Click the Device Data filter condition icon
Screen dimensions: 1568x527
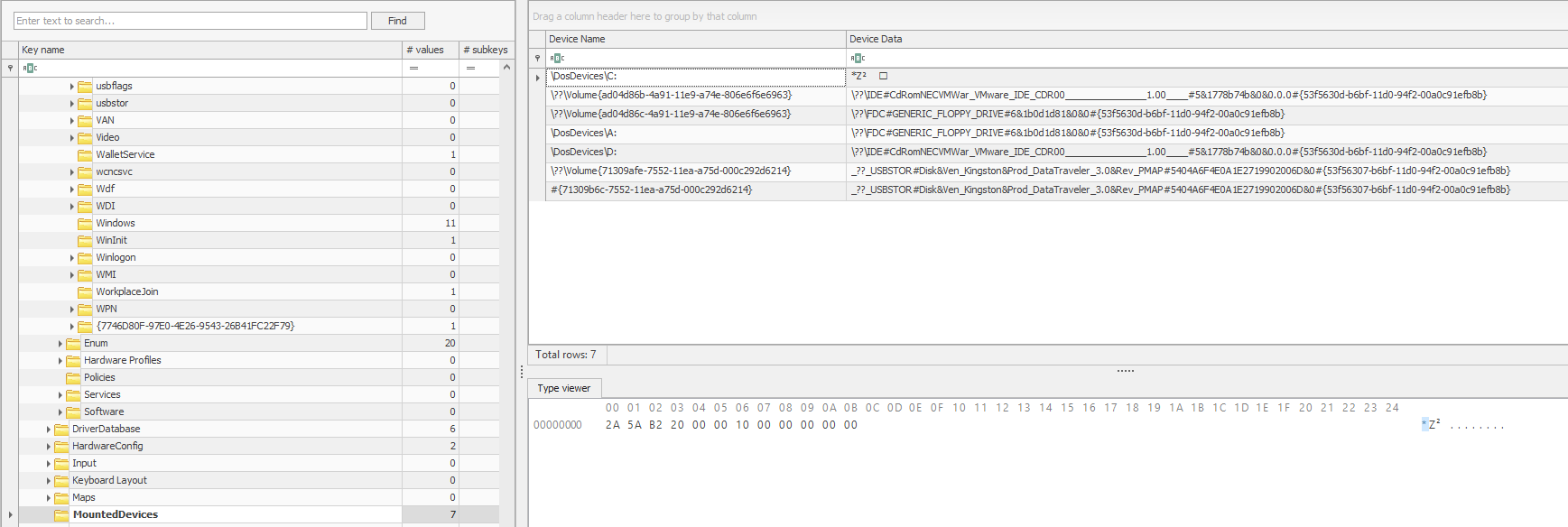(x=858, y=59)
